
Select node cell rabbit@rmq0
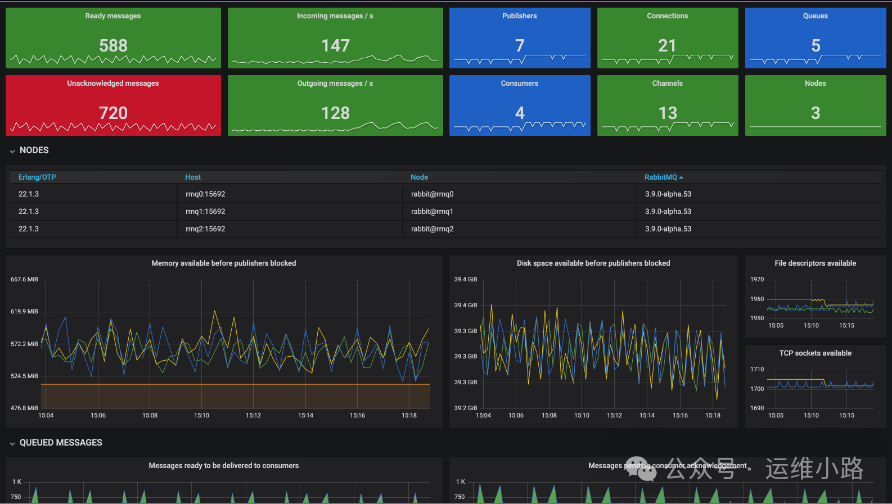click(432, 195)
